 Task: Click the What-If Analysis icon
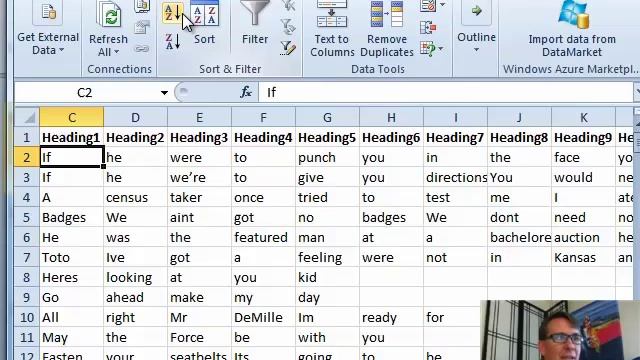click(x=428, y=49)
